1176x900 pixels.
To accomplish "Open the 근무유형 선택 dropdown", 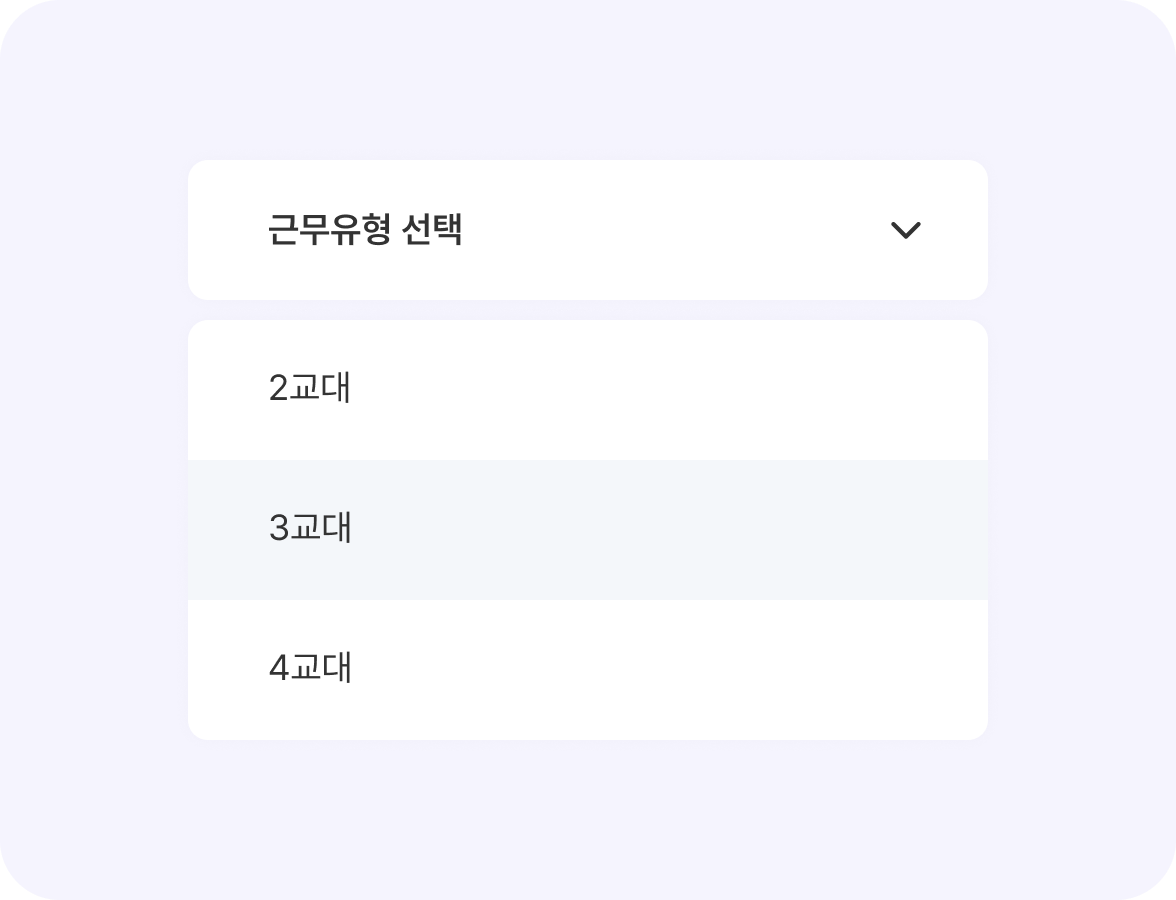I will pos(587,230).
